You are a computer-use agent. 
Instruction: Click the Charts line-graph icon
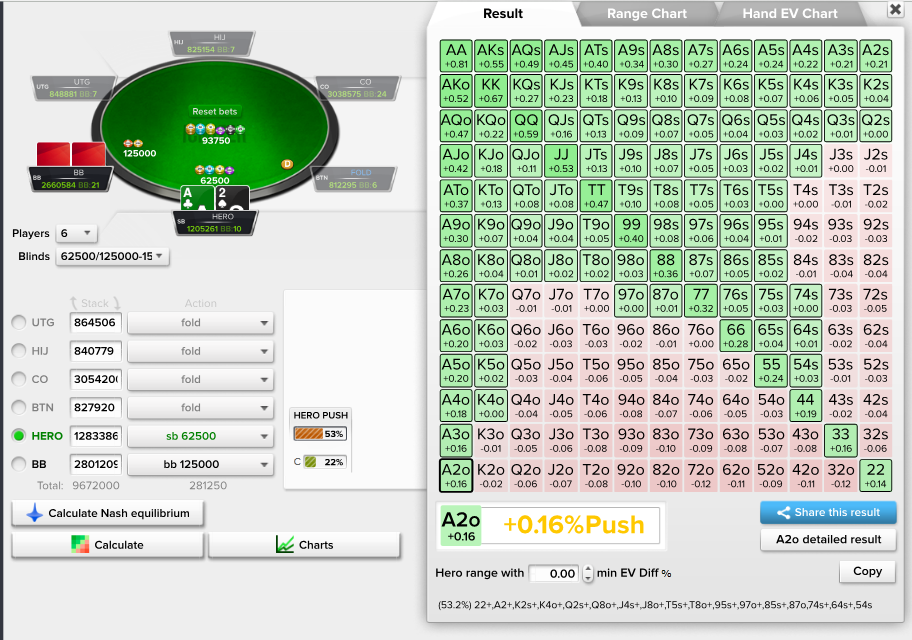[284, 545]
